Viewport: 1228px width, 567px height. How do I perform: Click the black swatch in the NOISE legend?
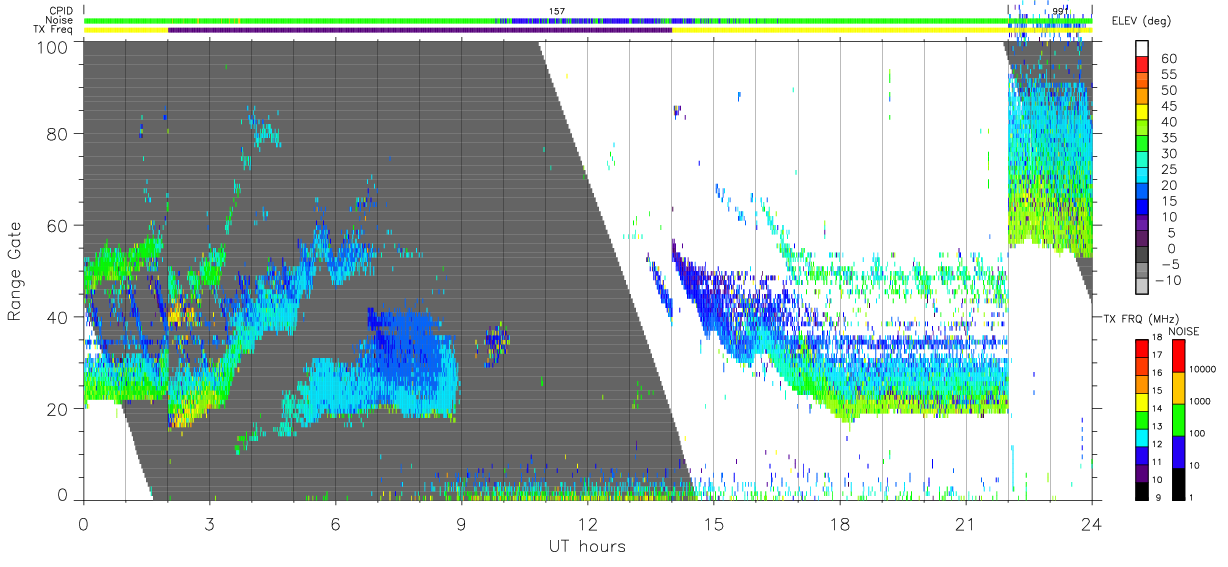pos(1181,483)
